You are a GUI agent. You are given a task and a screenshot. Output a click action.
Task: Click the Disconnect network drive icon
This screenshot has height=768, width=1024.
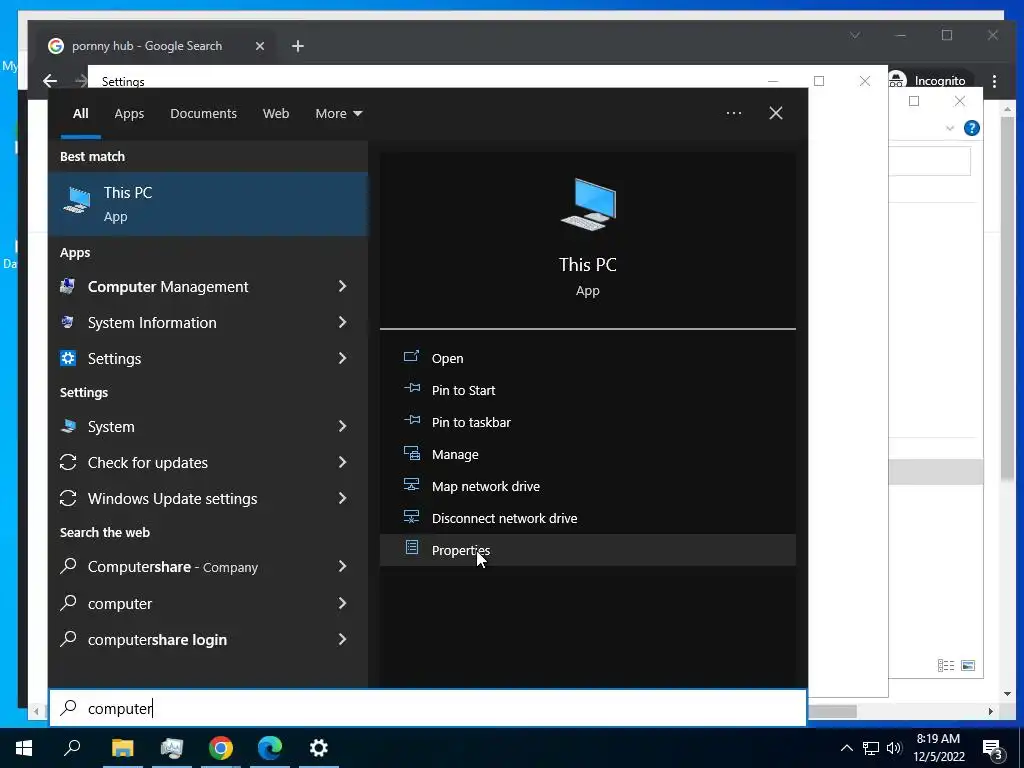coord(411,516)
